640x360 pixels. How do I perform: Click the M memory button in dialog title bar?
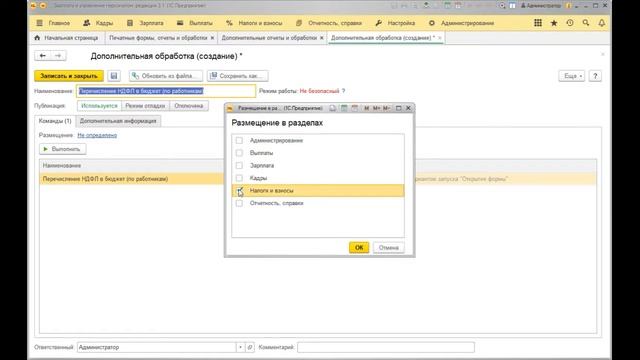366,108
